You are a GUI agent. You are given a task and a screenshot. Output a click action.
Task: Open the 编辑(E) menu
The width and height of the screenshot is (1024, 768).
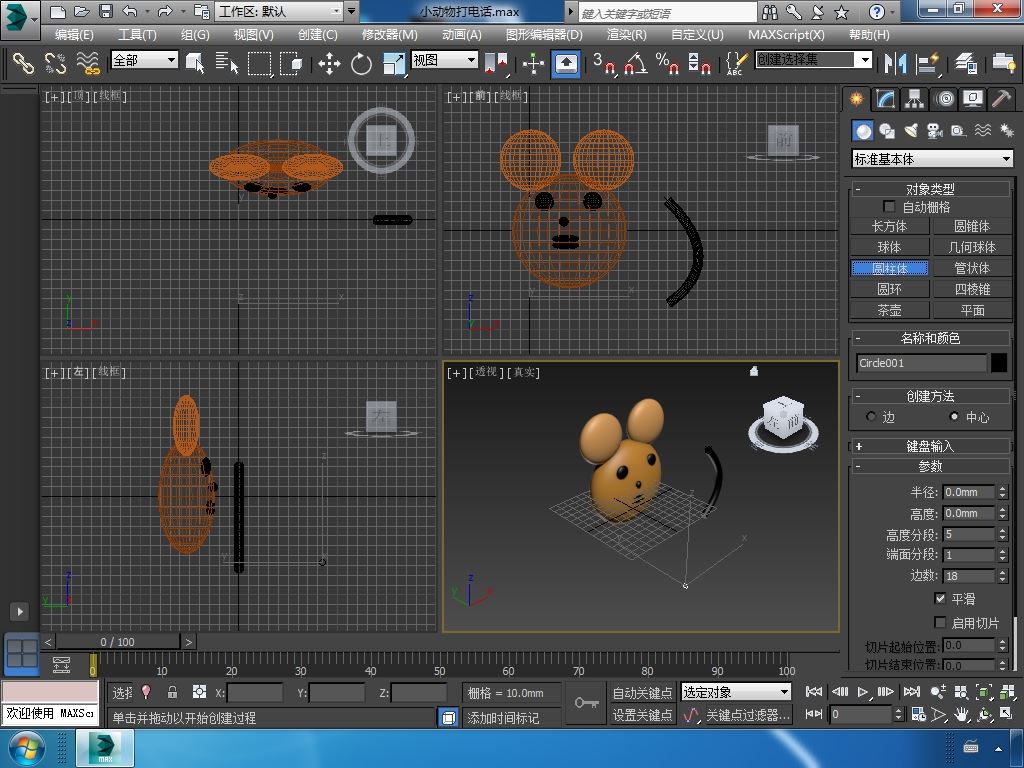[74, 35]
